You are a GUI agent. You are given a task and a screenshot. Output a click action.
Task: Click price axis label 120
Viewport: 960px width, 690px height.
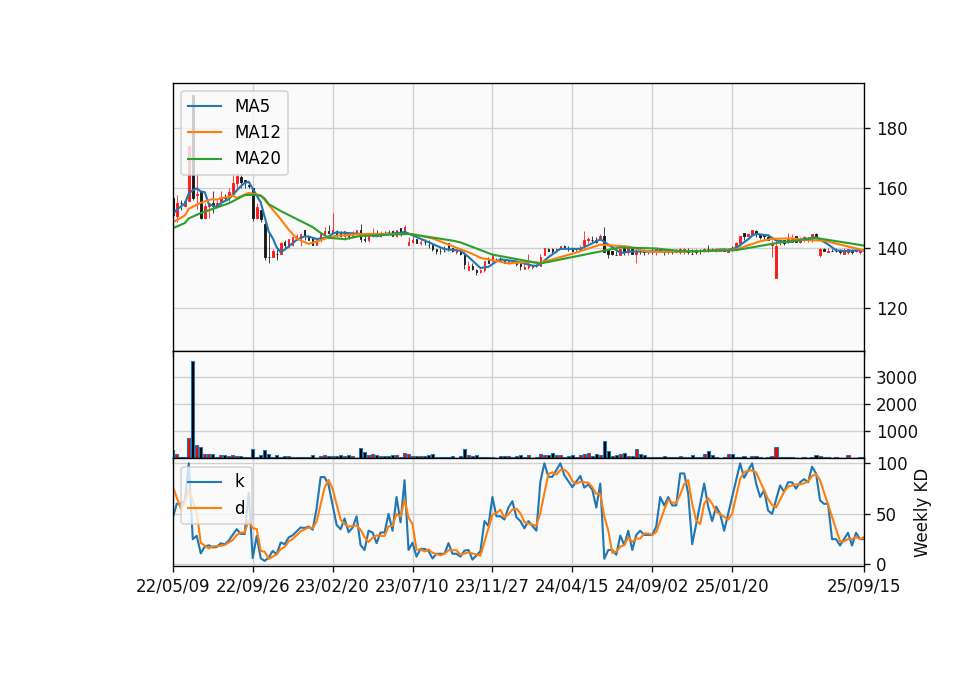point(891,309)
